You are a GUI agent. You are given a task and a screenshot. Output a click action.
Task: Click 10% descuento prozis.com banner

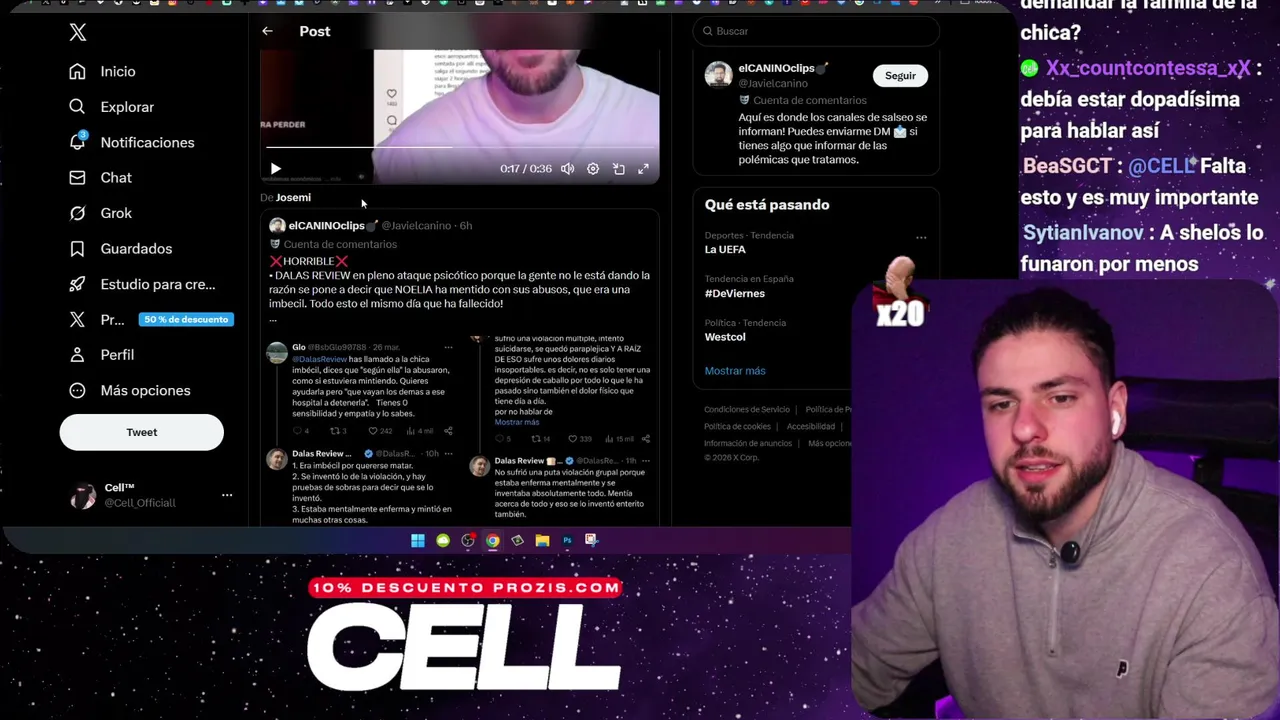point(466,588)
